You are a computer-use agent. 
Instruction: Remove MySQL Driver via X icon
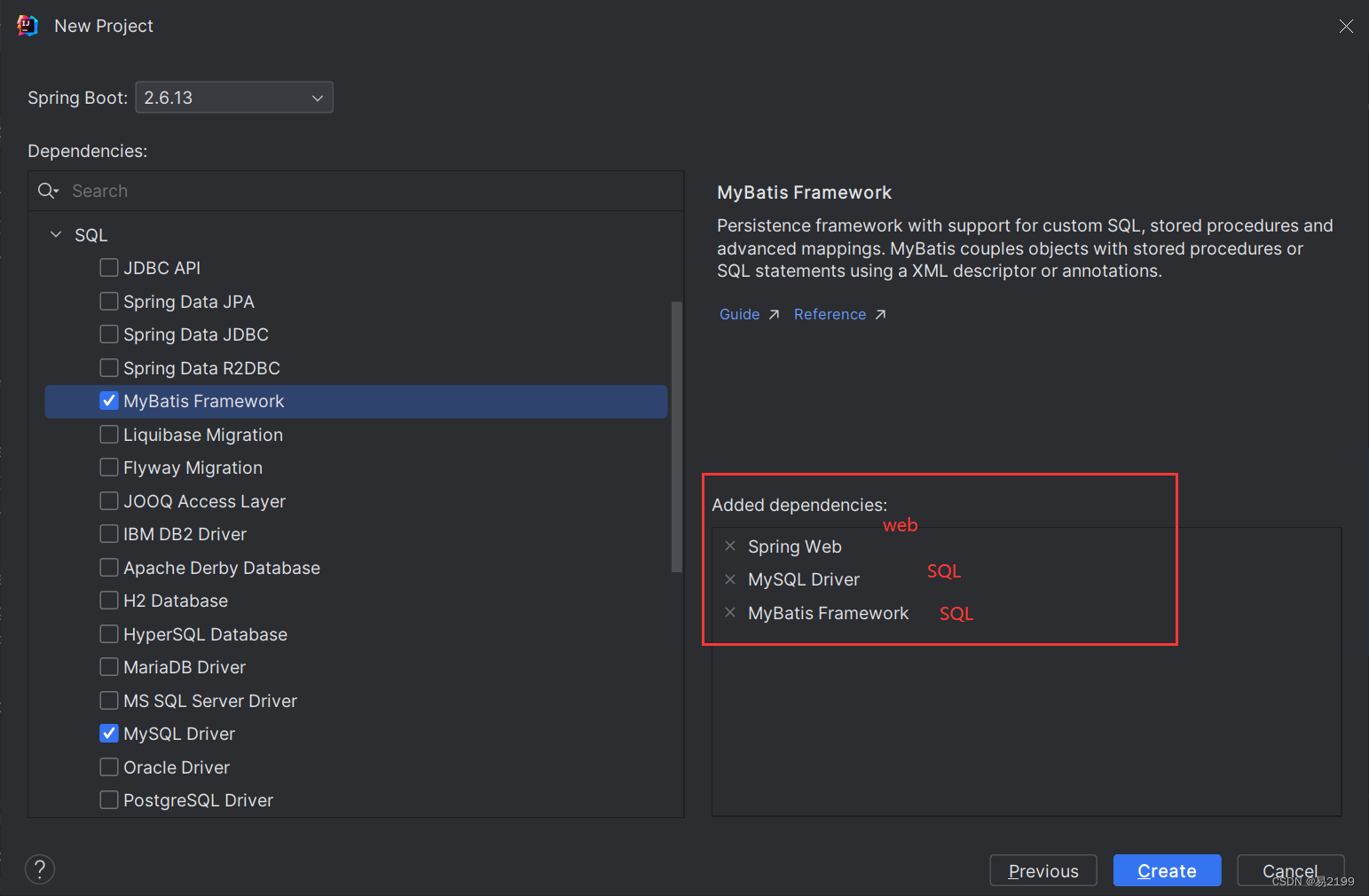[730, 579]
